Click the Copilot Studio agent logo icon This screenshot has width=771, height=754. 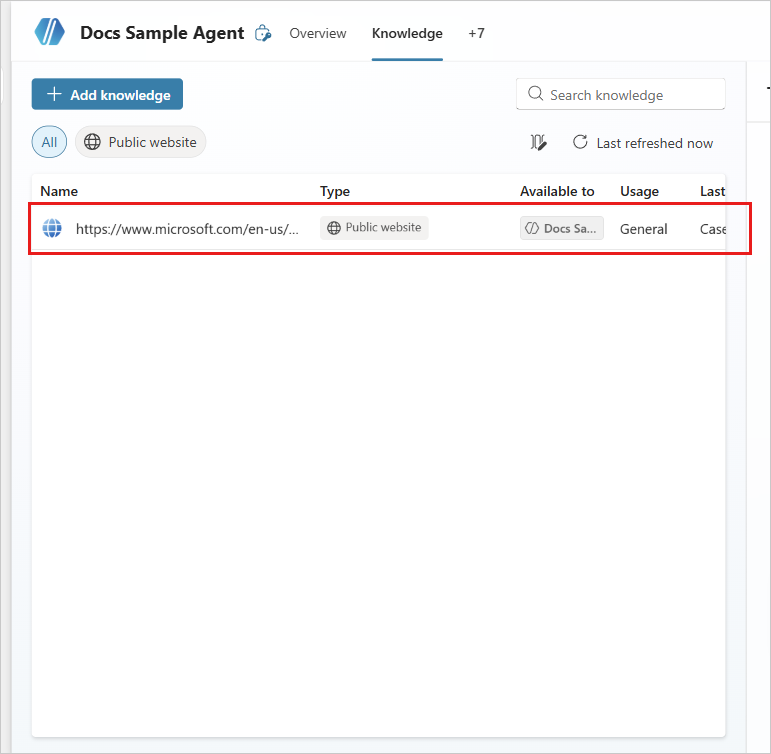click(x=49, y=32)
